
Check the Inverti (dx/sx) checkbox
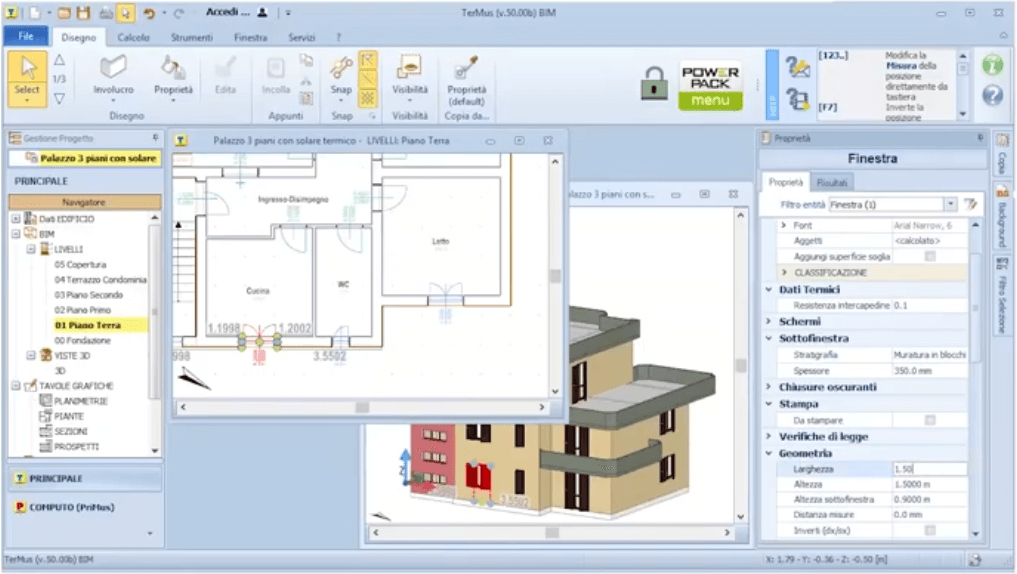tap(930, 530)
